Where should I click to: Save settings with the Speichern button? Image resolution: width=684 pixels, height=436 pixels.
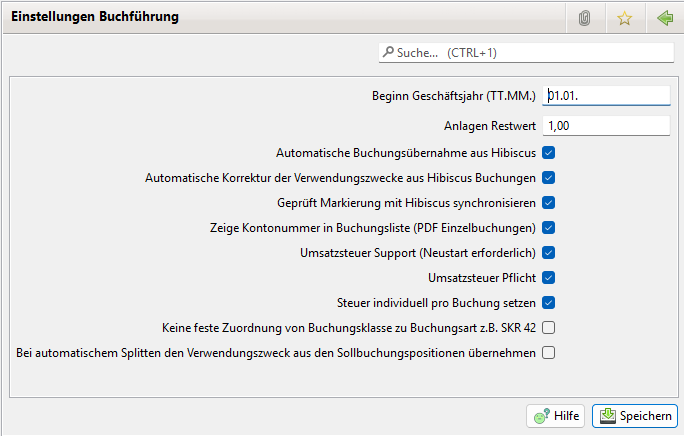[x=635, y=416]
